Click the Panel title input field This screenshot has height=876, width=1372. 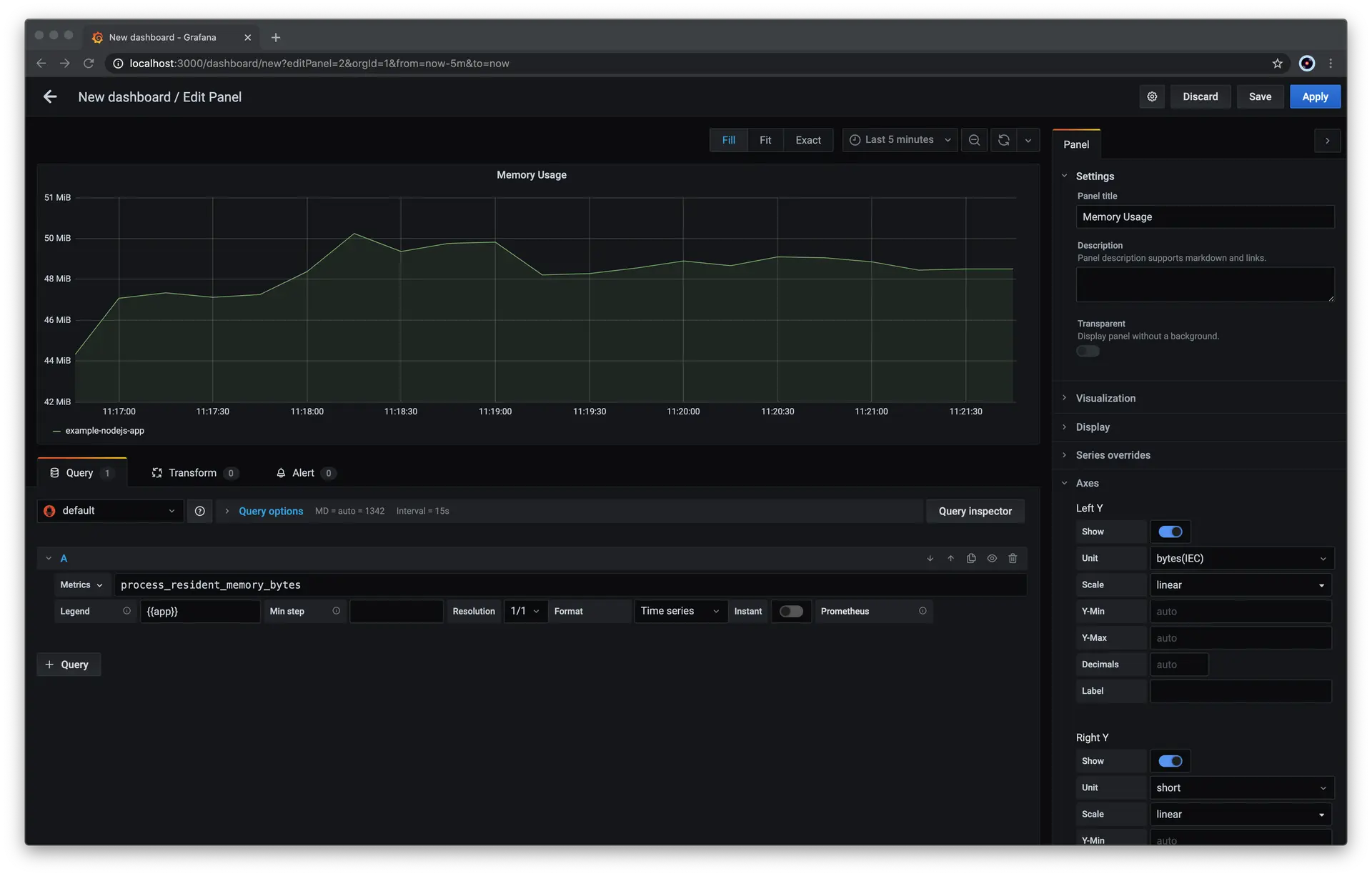pyautogui.click(x=1205, y=216)
